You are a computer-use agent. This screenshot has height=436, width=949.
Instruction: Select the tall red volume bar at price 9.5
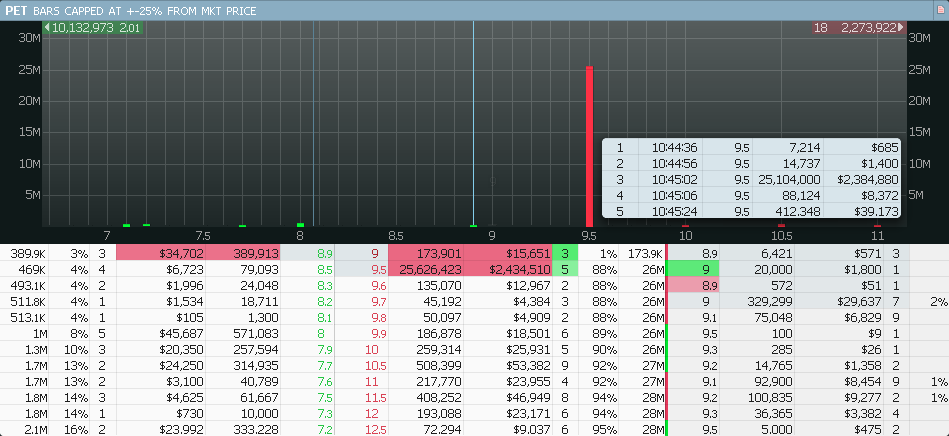point(589,146)
